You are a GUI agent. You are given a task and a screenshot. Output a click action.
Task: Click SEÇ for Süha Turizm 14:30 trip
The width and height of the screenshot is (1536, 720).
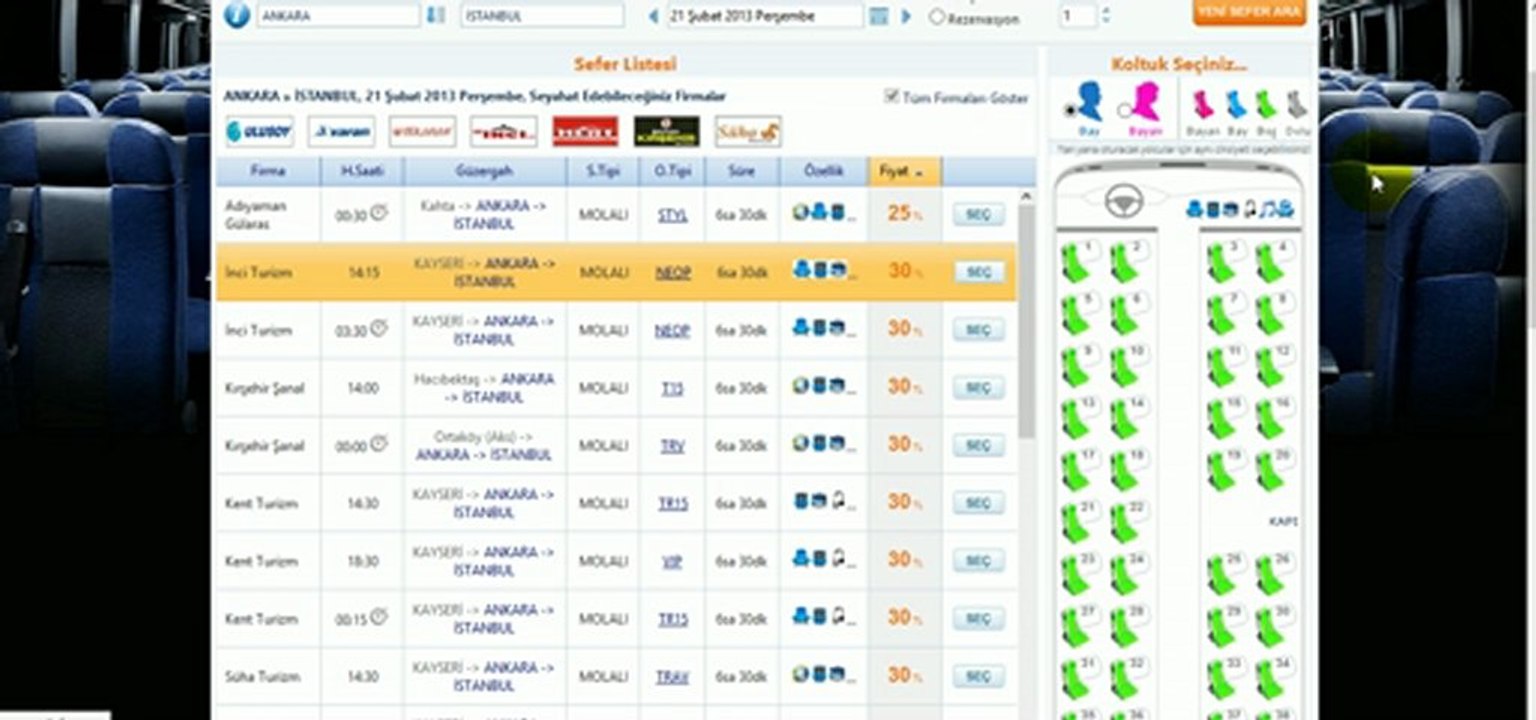[x=978, y=677]
